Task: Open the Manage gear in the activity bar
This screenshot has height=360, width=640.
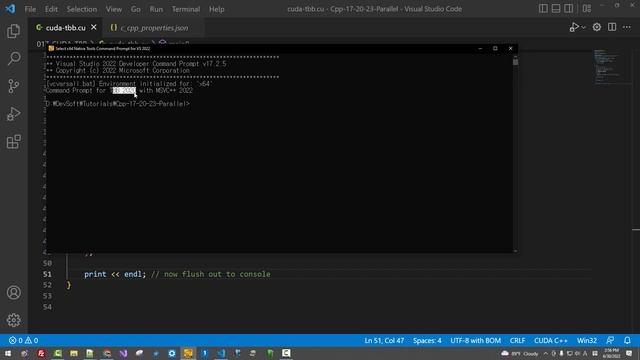Action: click(13, 320)
